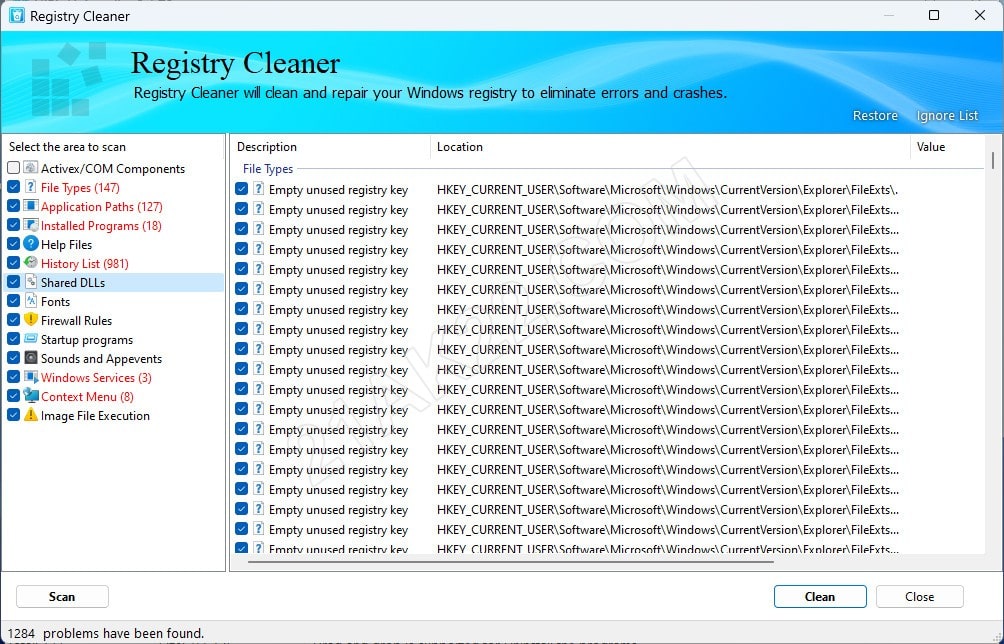The width and height of the screenshot is (1004, 644).
Task: Click the Clean button
Action: 820,597
